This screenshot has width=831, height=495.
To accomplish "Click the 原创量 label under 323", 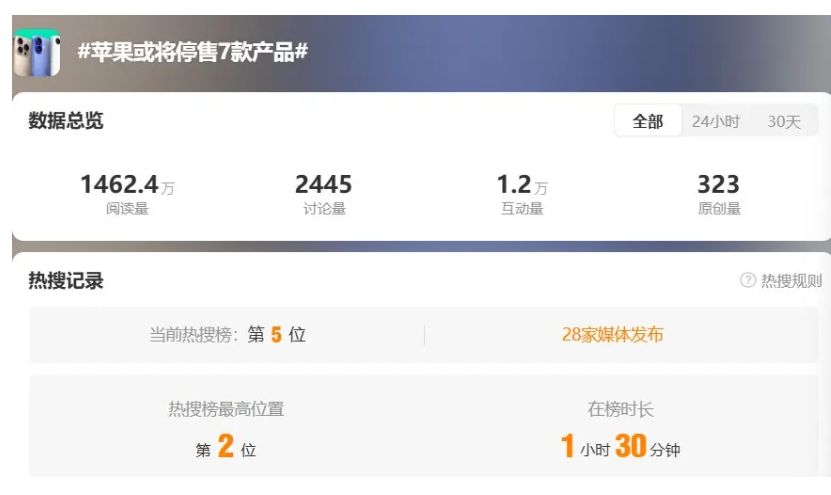I will pos(719,208).
